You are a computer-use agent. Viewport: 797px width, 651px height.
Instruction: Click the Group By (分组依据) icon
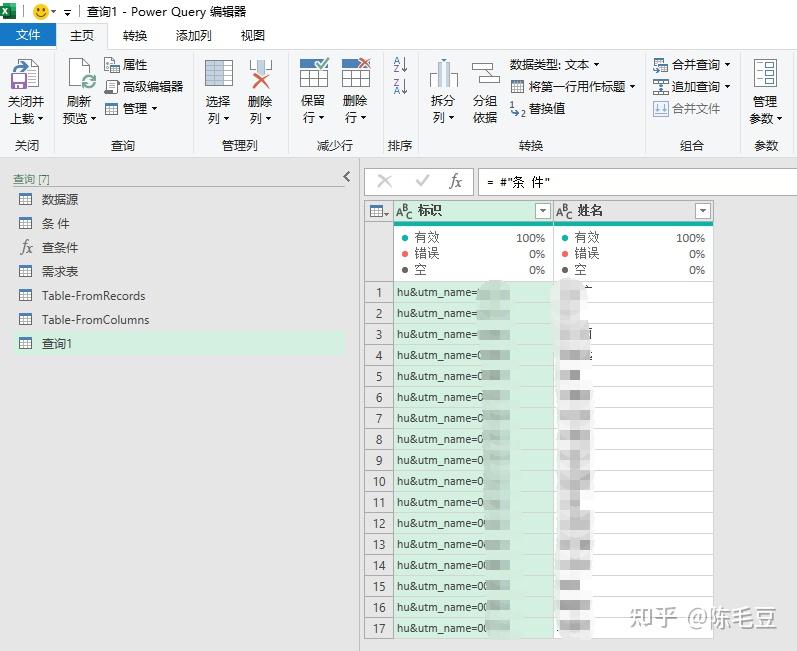pos(485,74)
